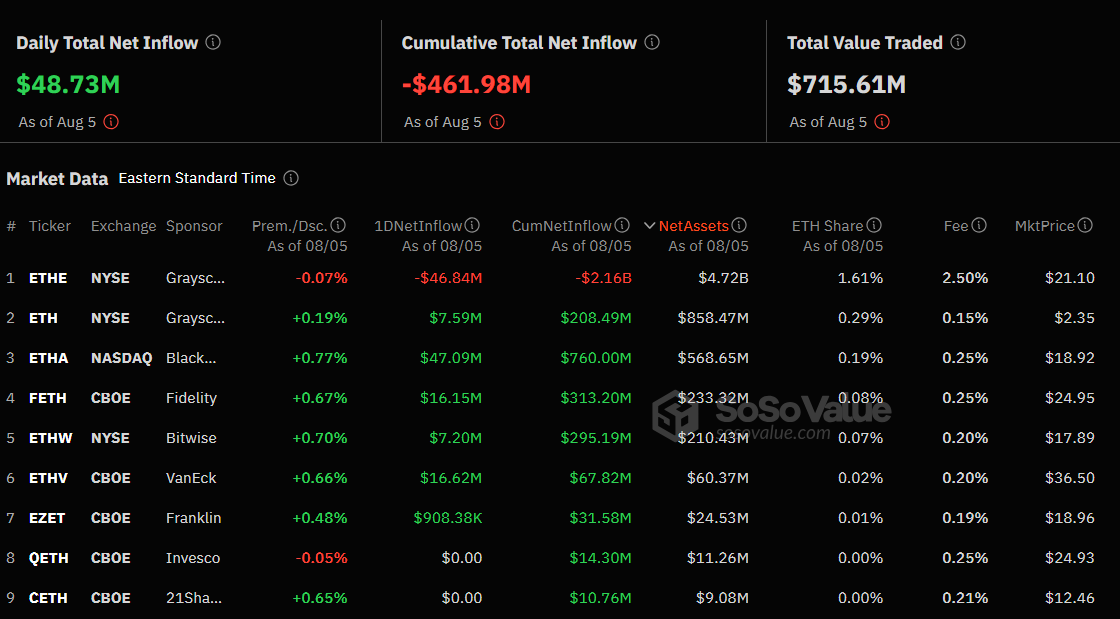
Task: Click the Fee column info icon
Action: tap(979, 226)
